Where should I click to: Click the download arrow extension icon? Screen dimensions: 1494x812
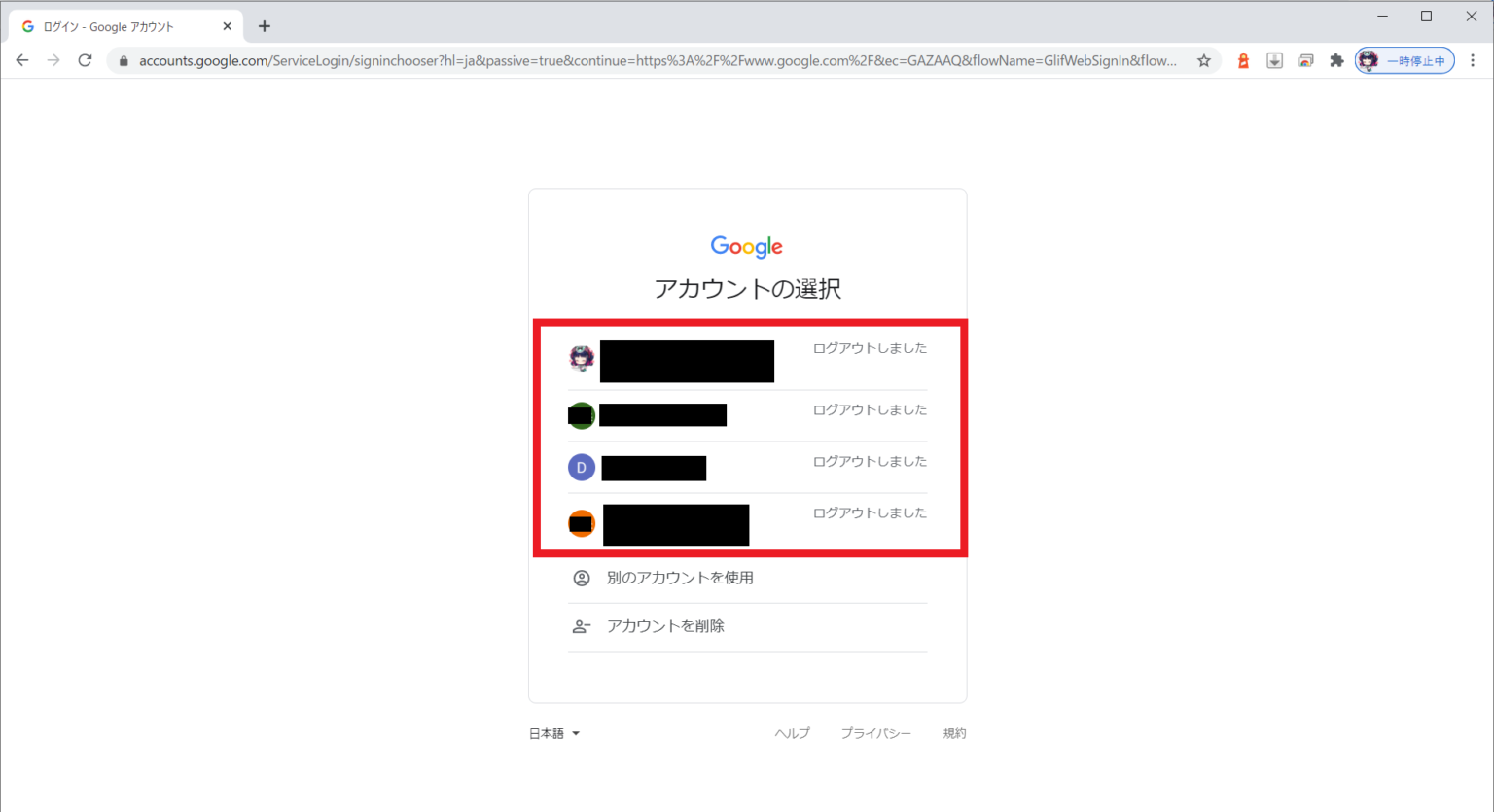pos(1274,60)
